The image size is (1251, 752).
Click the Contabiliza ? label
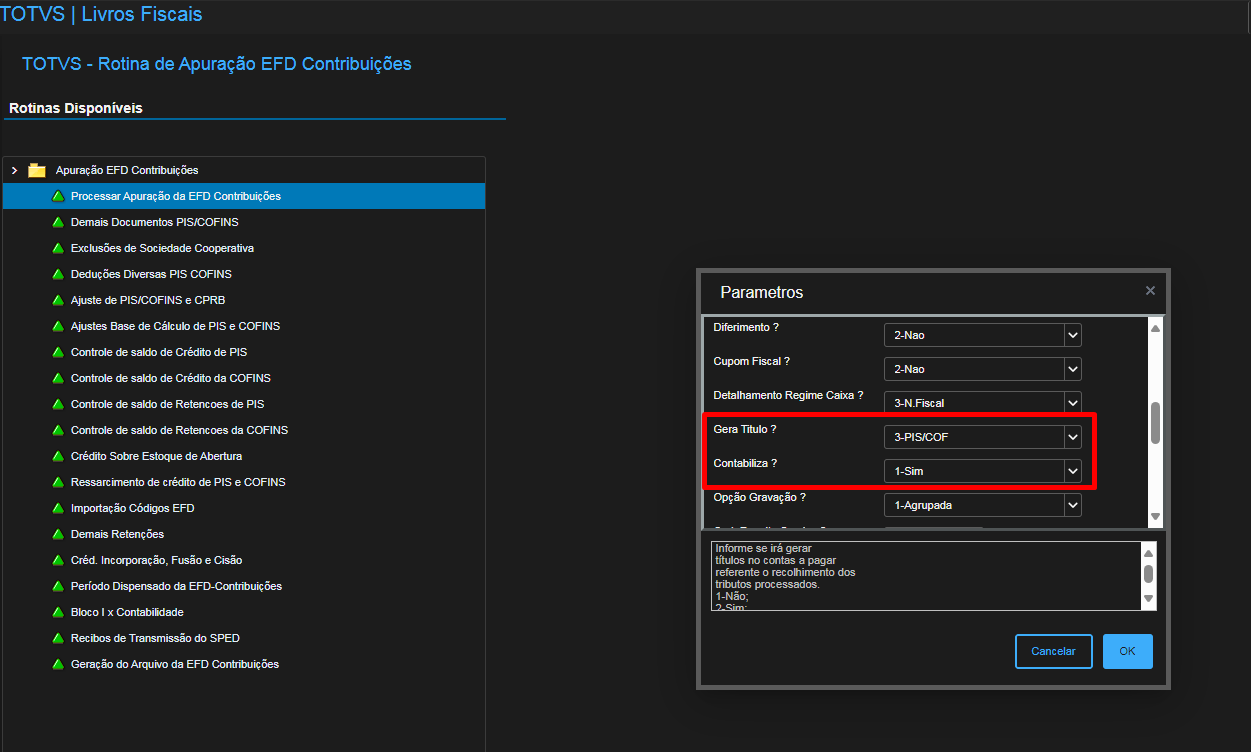745,463
